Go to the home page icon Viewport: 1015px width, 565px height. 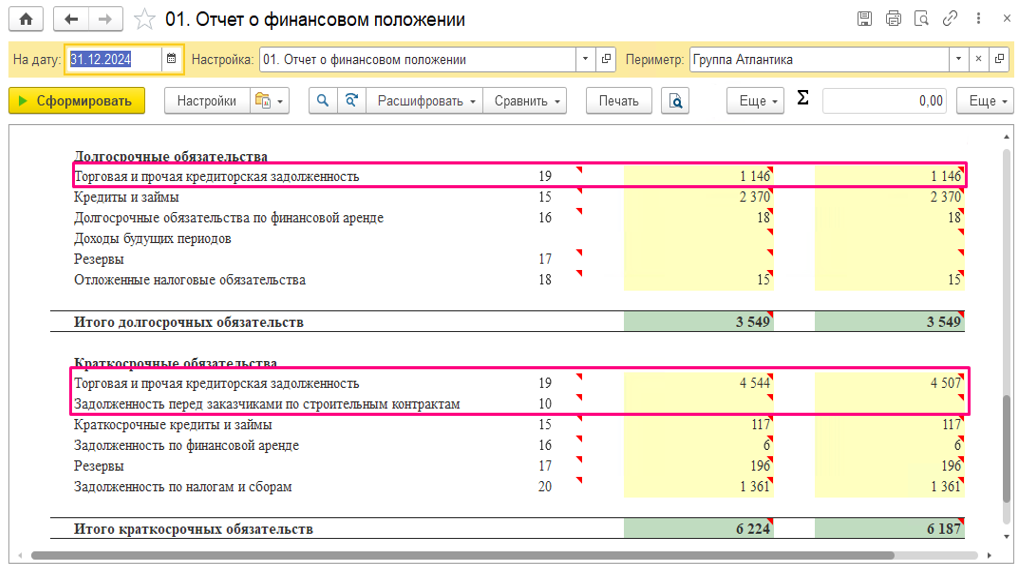click(x=26, y=19)
